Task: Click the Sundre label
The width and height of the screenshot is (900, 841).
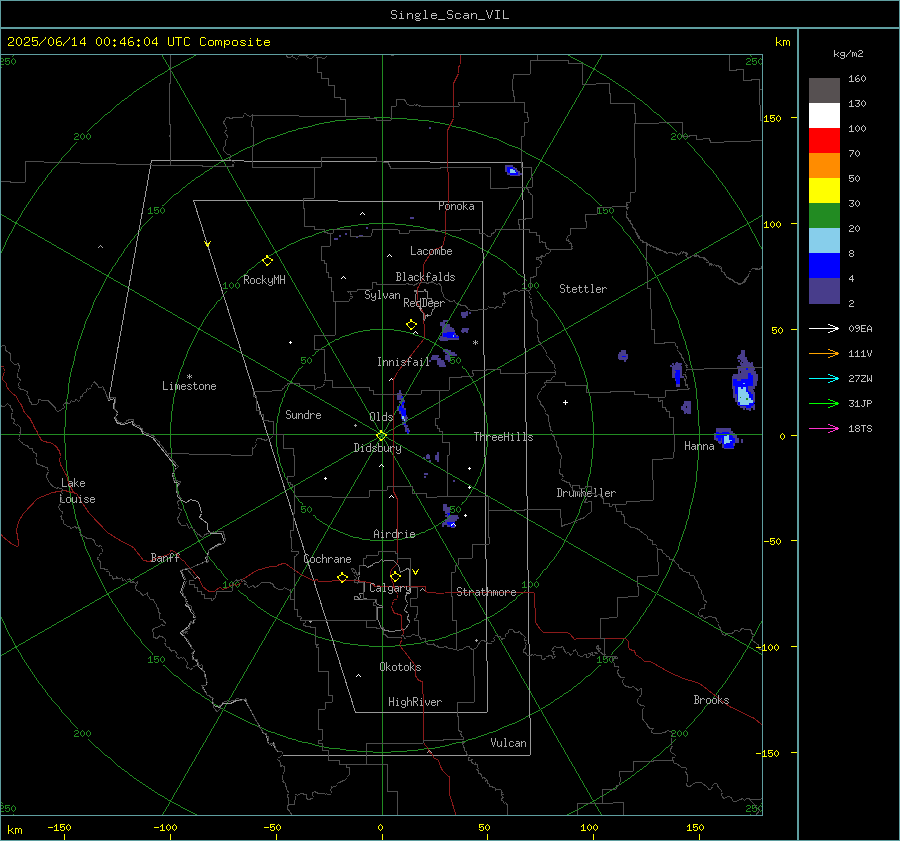Action: coord(303,414)
